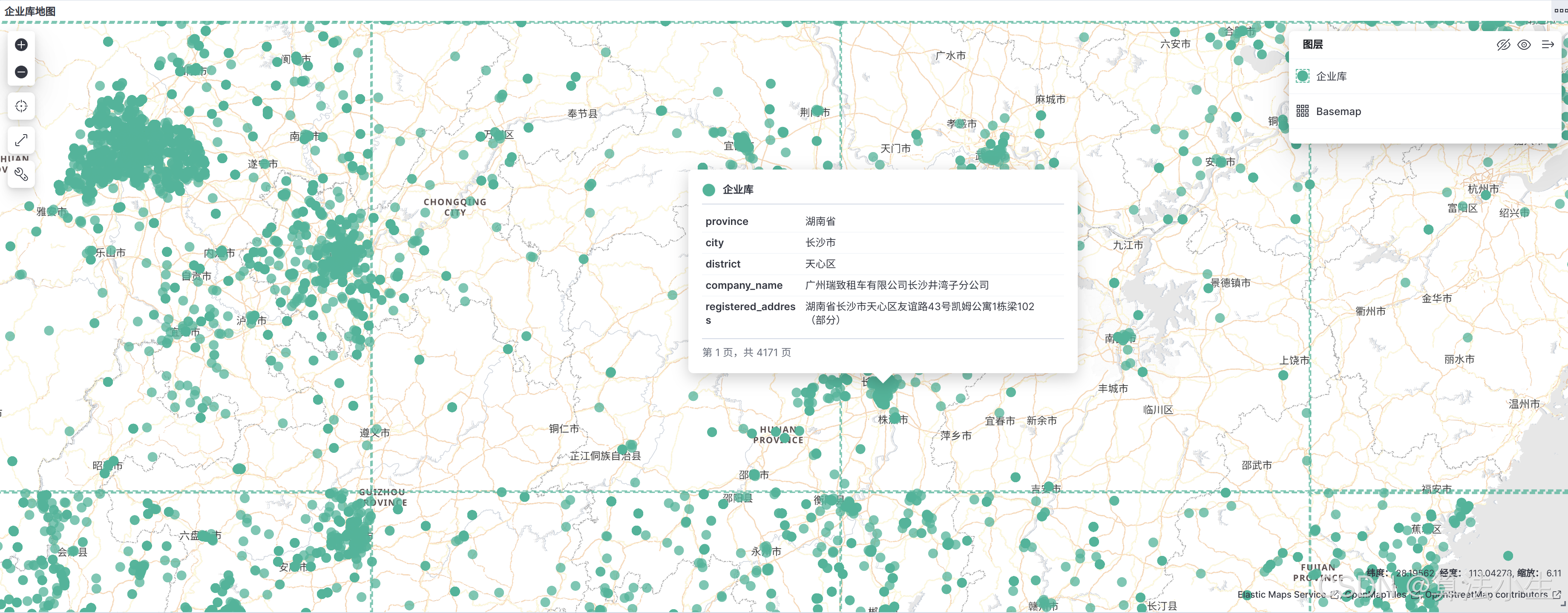Collapse the 图层 layers panel
The width and height of the screenshot is (1568, 613).
point(1548,45)
